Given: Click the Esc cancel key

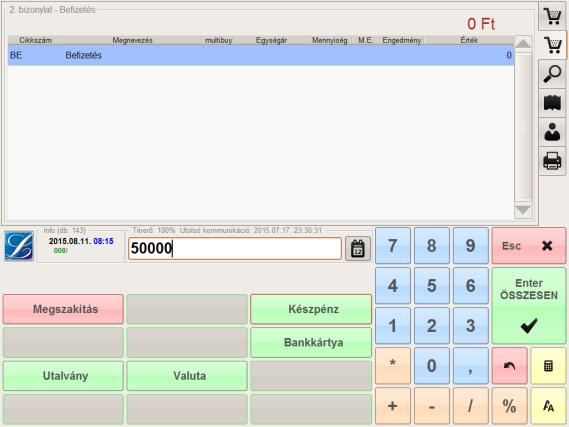Looking at the screenshot, I should point(529,246).
